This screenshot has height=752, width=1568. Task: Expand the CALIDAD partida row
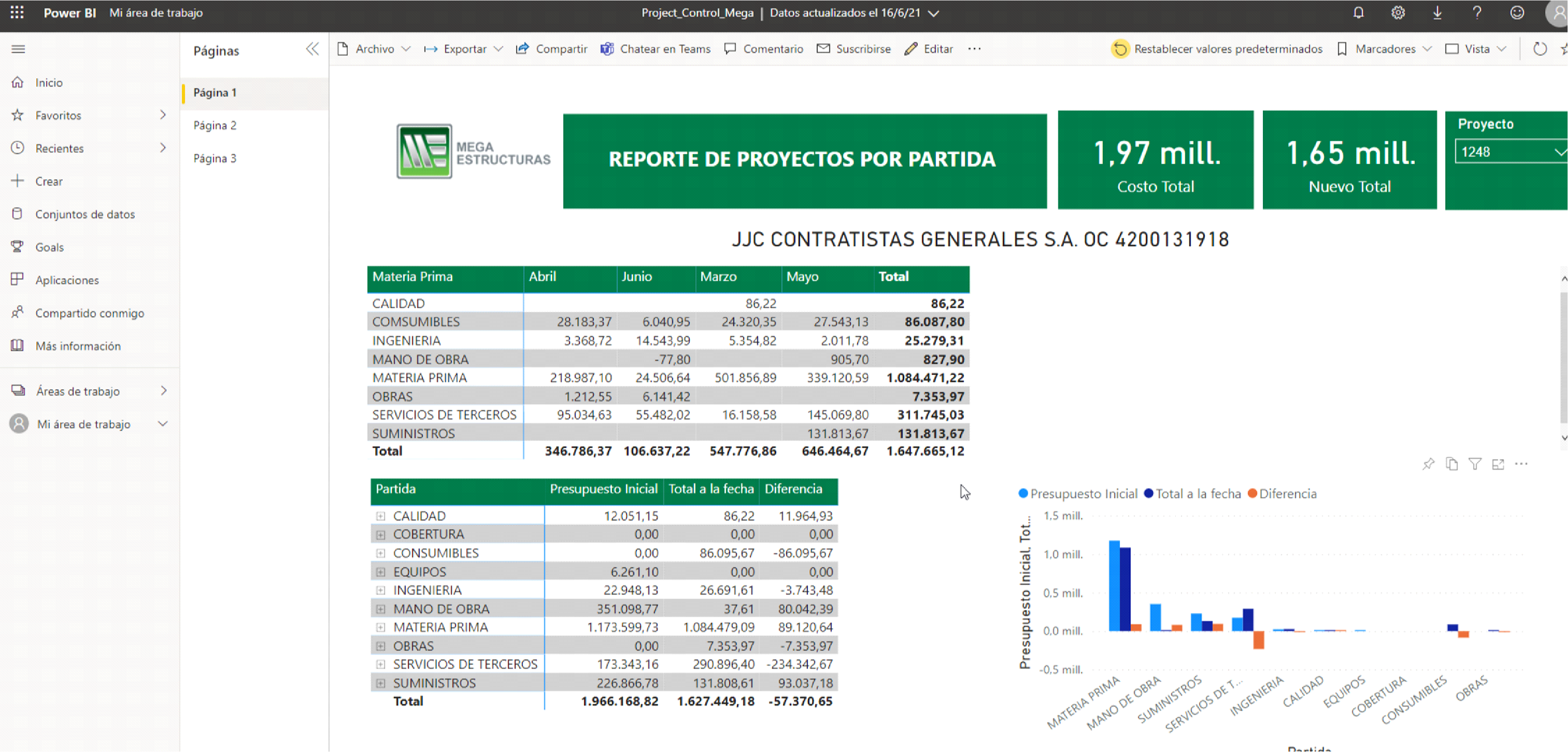click(x=381, y=516)
